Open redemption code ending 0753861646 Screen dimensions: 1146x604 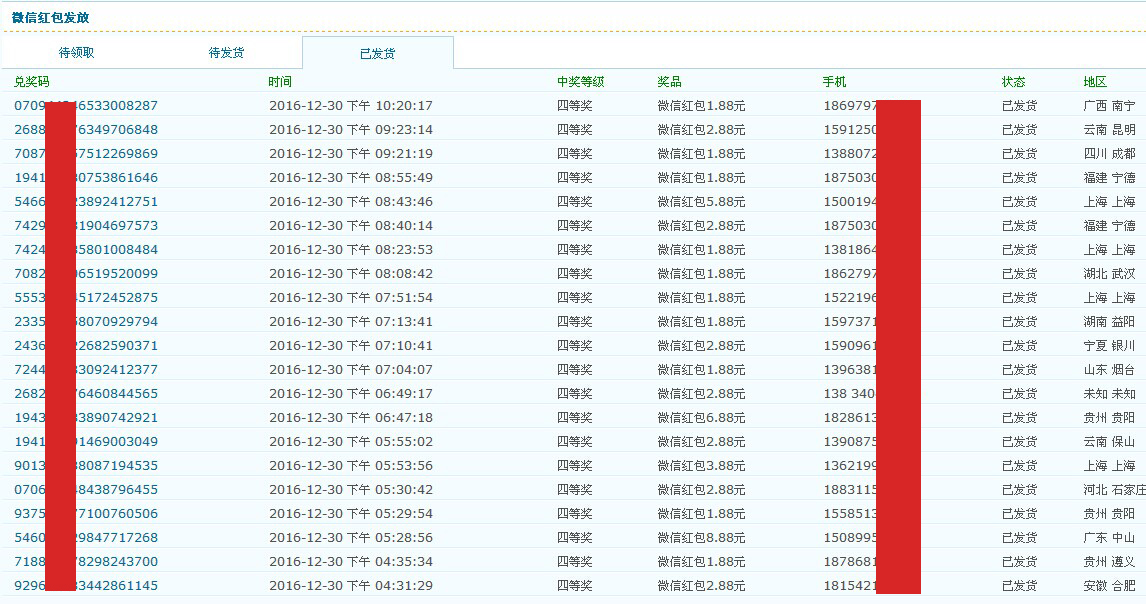point(86,178)
